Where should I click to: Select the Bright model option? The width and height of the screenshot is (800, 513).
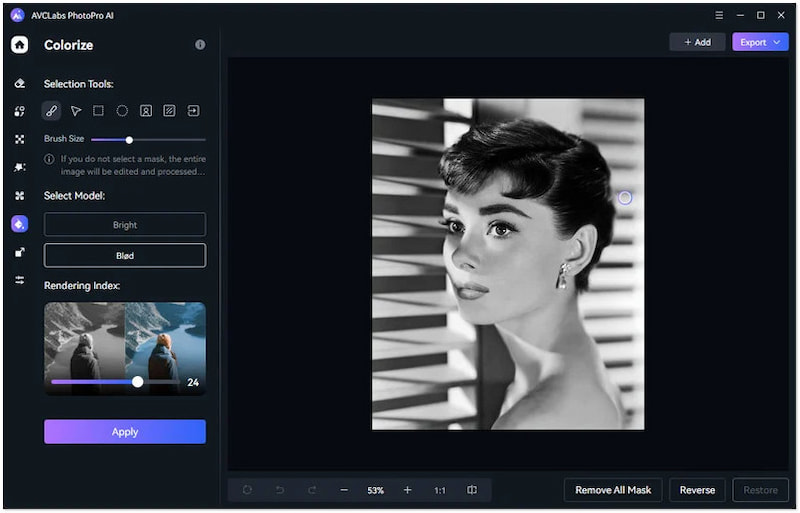[x=125, y=225]
